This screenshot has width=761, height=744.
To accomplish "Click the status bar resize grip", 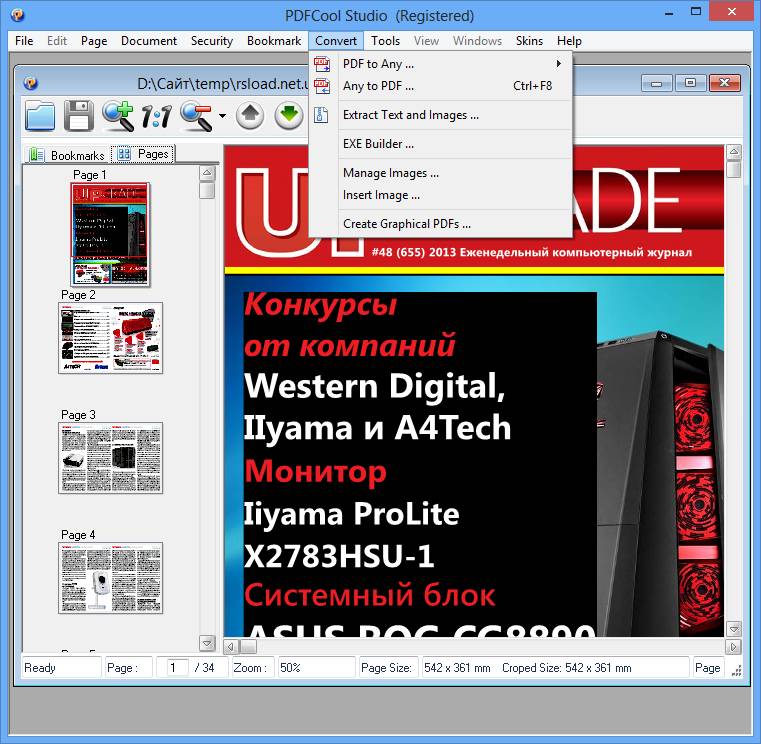I will pyautogui.click(x=736, y=670).
